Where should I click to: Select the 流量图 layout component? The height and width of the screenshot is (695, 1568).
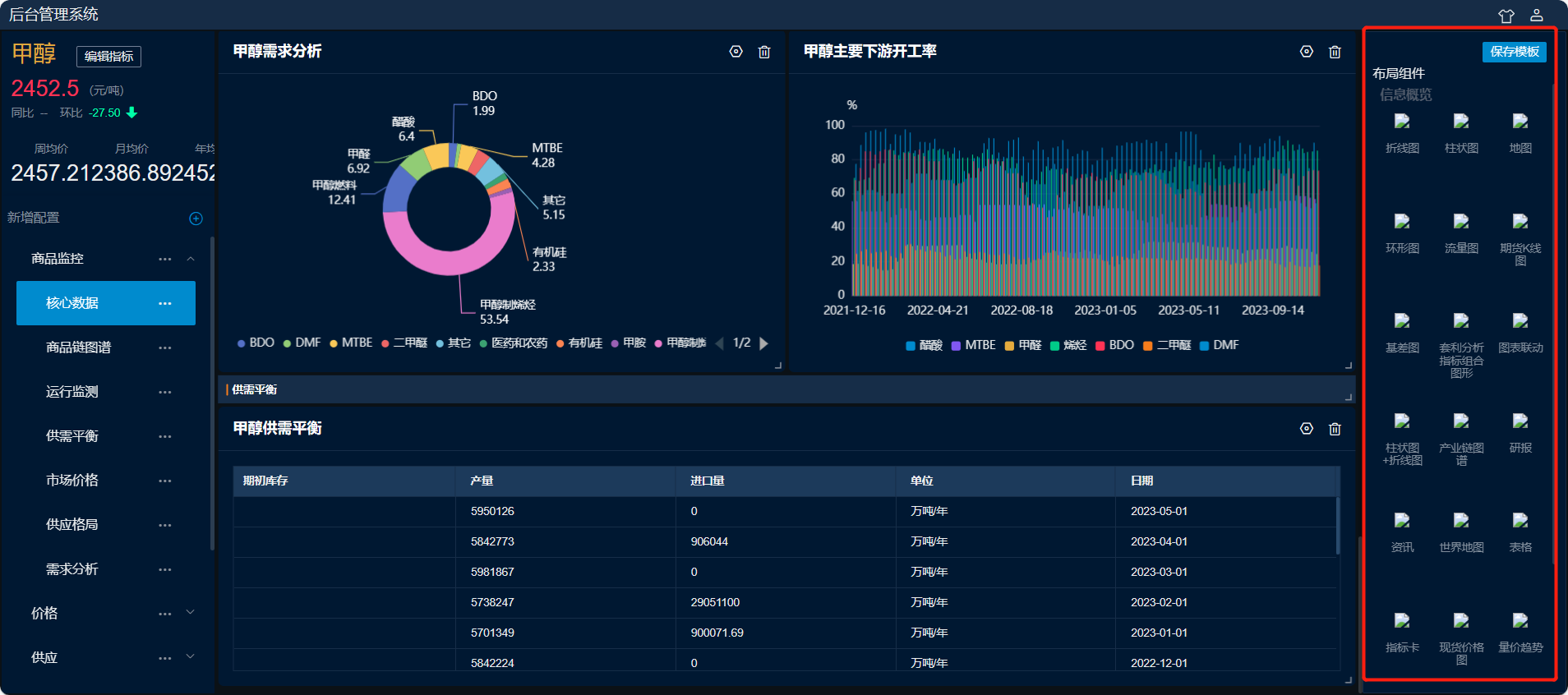1461,234
